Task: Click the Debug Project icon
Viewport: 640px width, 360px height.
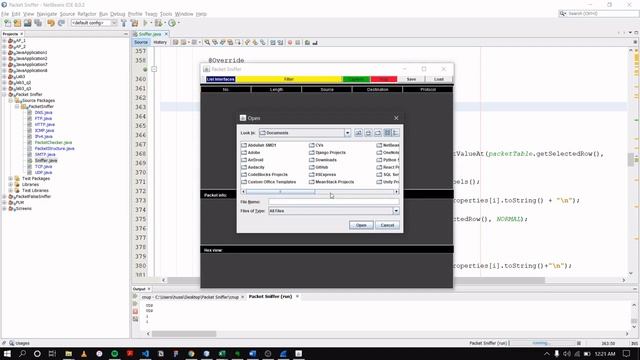Action: point(158,23)
